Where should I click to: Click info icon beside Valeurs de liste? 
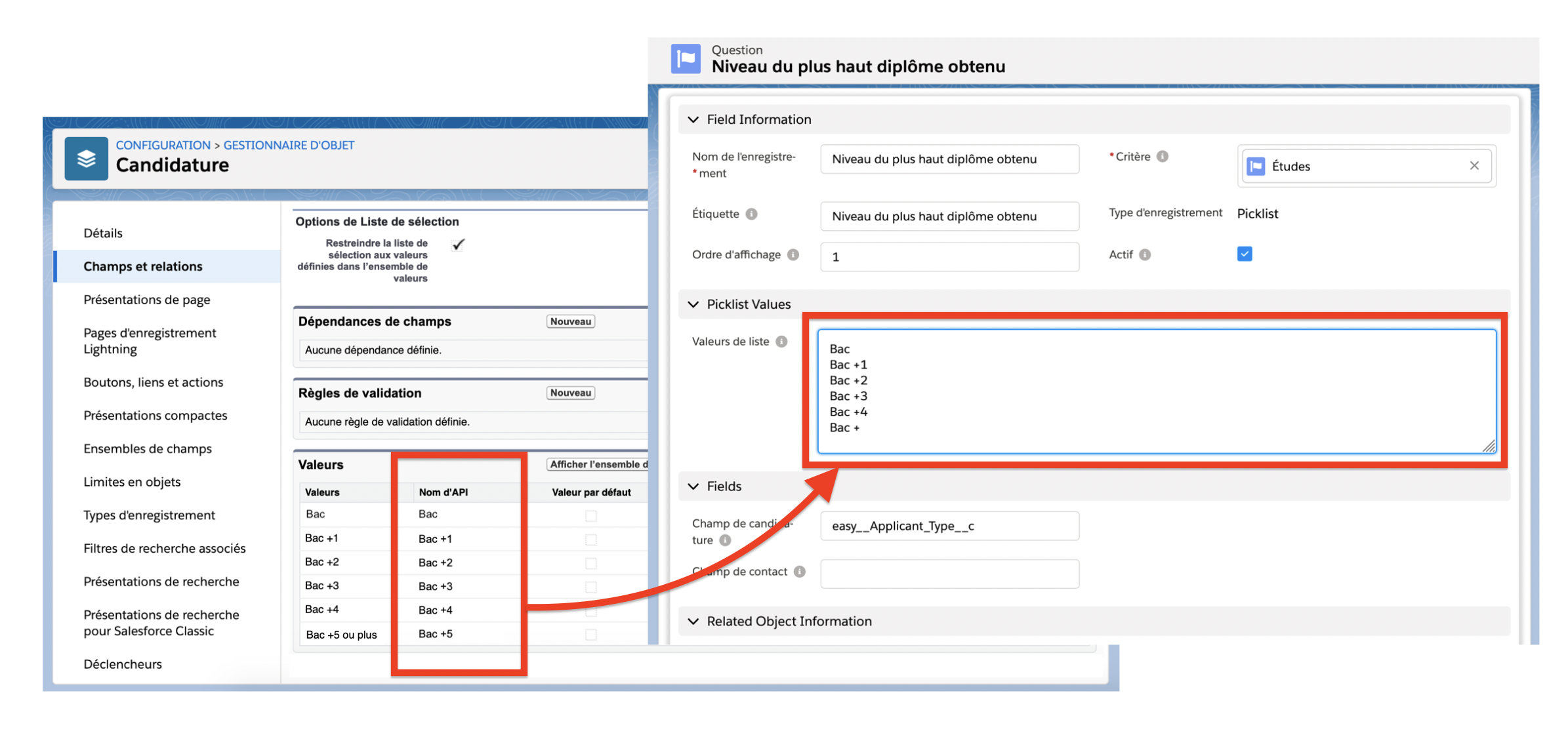tap(781, 342)
